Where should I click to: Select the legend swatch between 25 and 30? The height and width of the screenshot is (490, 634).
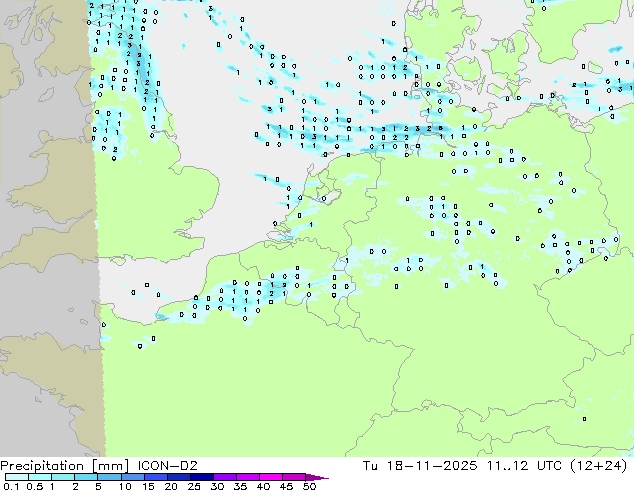click(x=202, y=477)
